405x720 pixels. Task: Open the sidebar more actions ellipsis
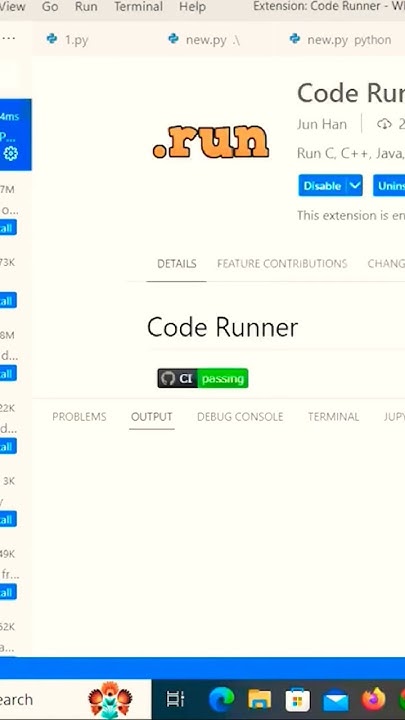click(8, 39)
